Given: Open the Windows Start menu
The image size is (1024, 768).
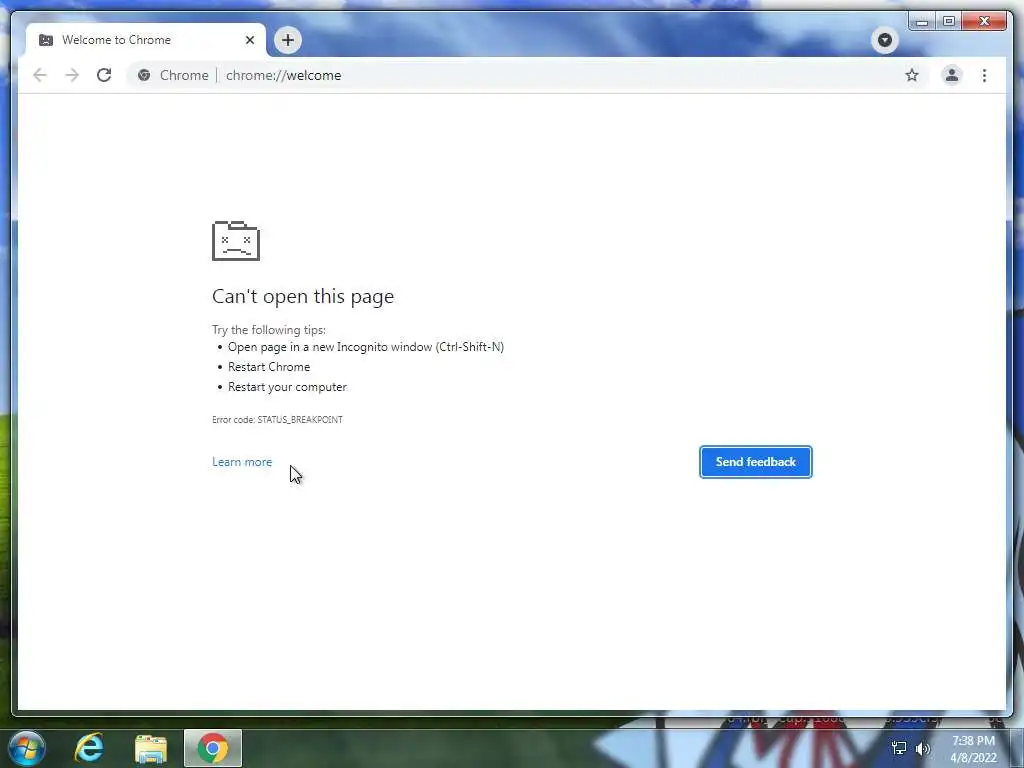Looking at the screenshot, I should [27, 748].
